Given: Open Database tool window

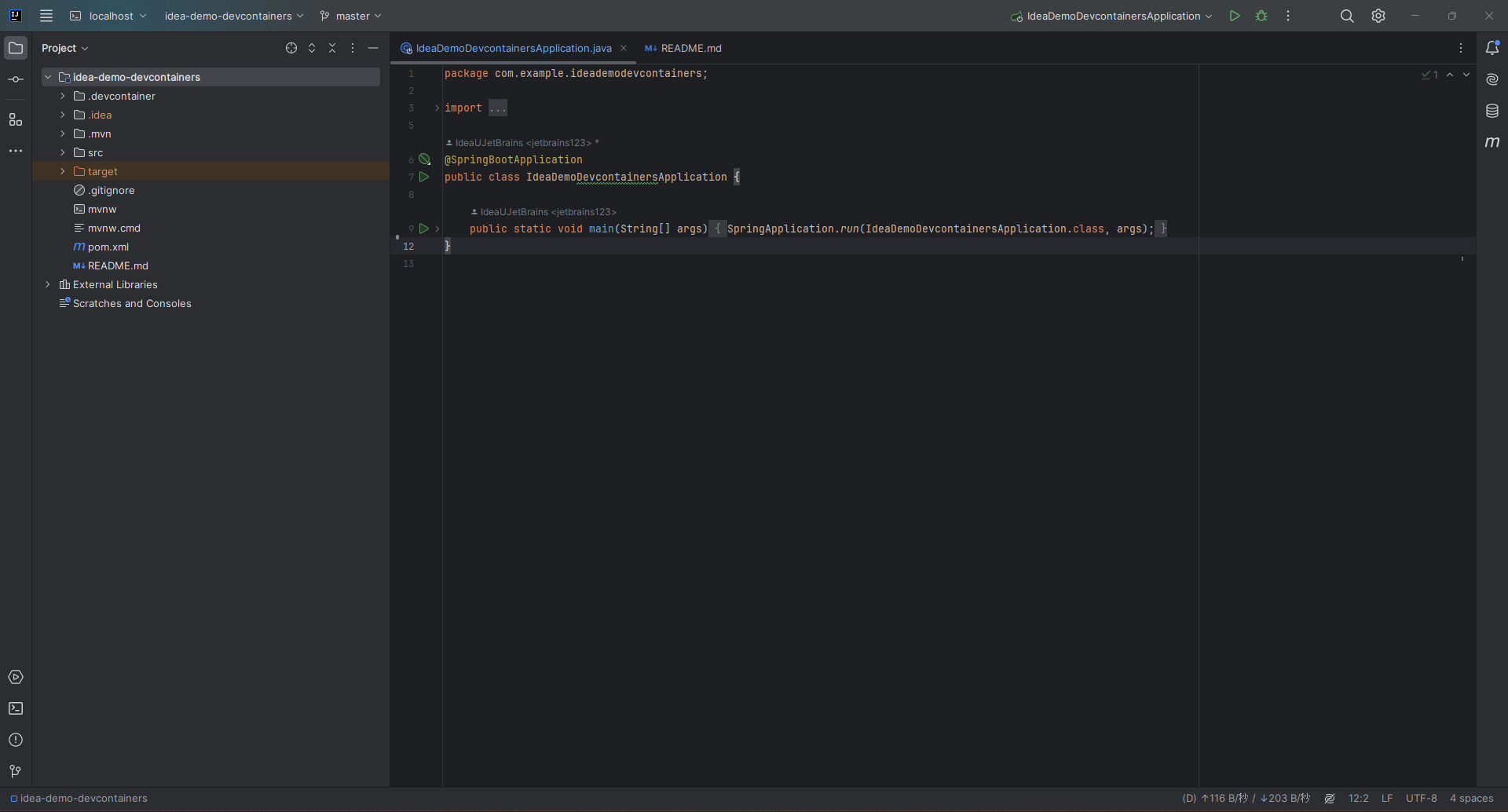Looking at the screenshot, I should (1492, 111).
